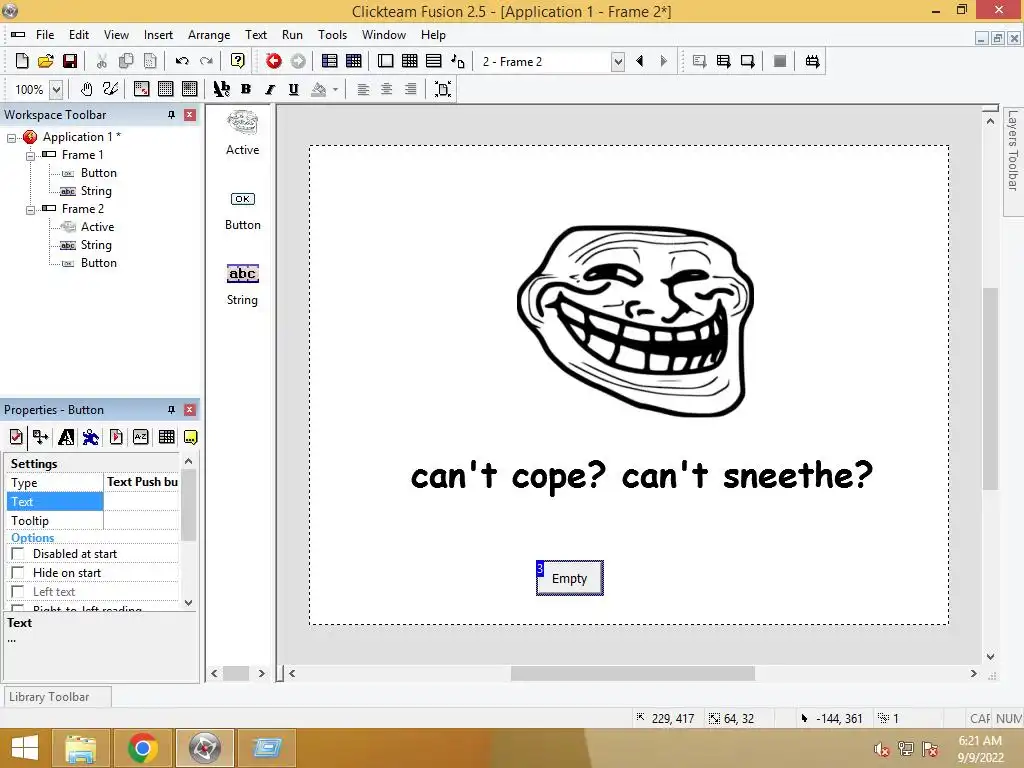1024x768 pixels.
Task: Open Size/Position properties tab icon
Action: click(40, 437)
